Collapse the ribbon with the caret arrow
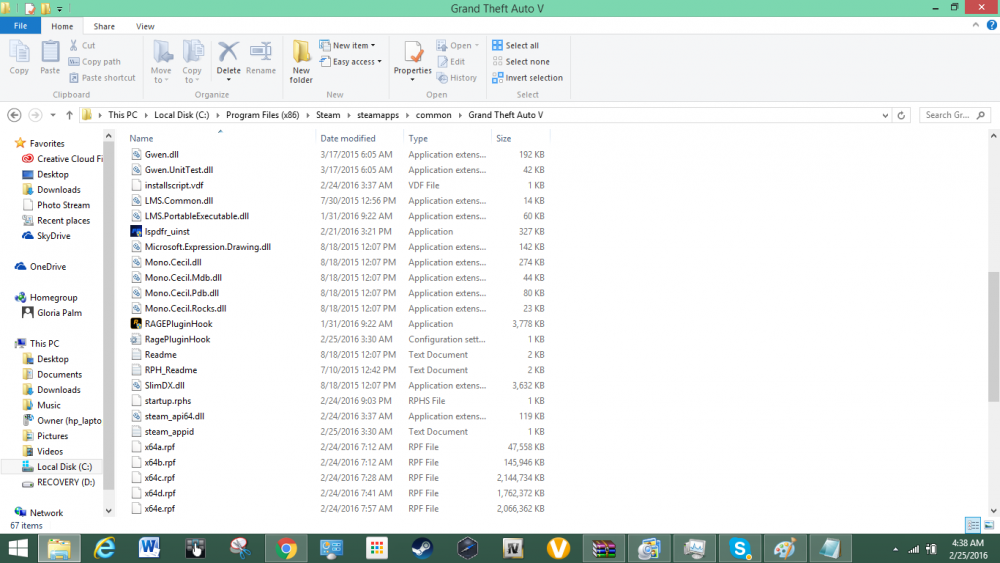 pos(976,26)
